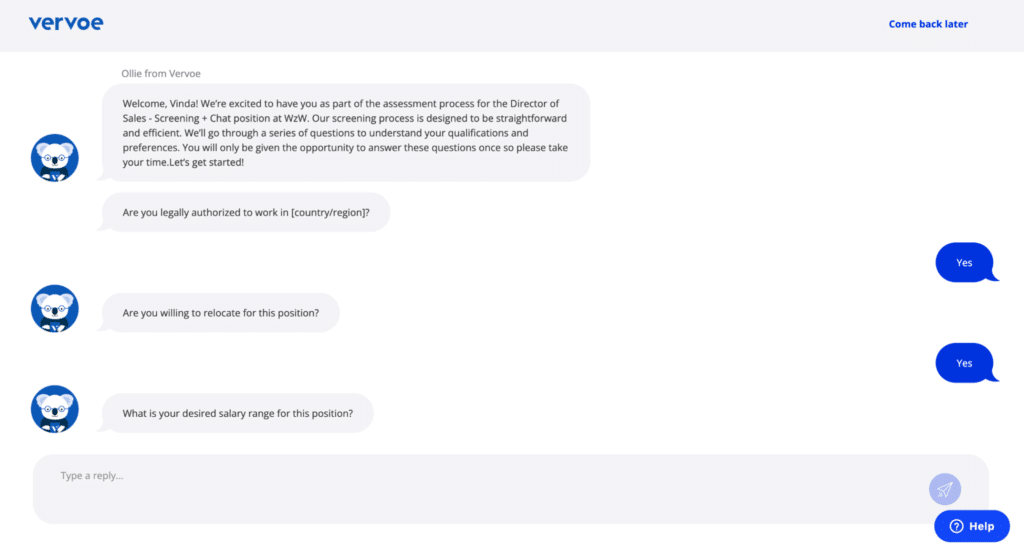Open the Help button
Image resolution: width=1024 pixels, height=550 pixels.
point(972,526)
